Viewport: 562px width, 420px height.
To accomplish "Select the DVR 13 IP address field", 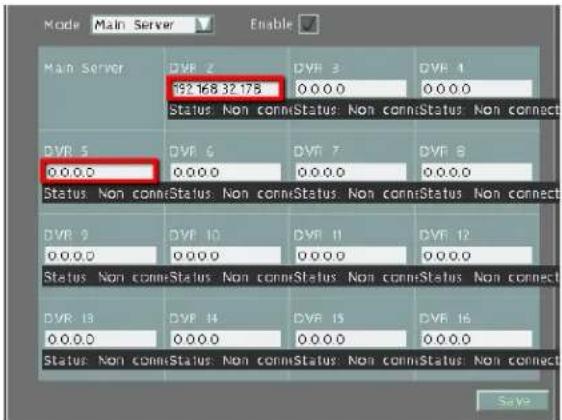I will 101,339.
